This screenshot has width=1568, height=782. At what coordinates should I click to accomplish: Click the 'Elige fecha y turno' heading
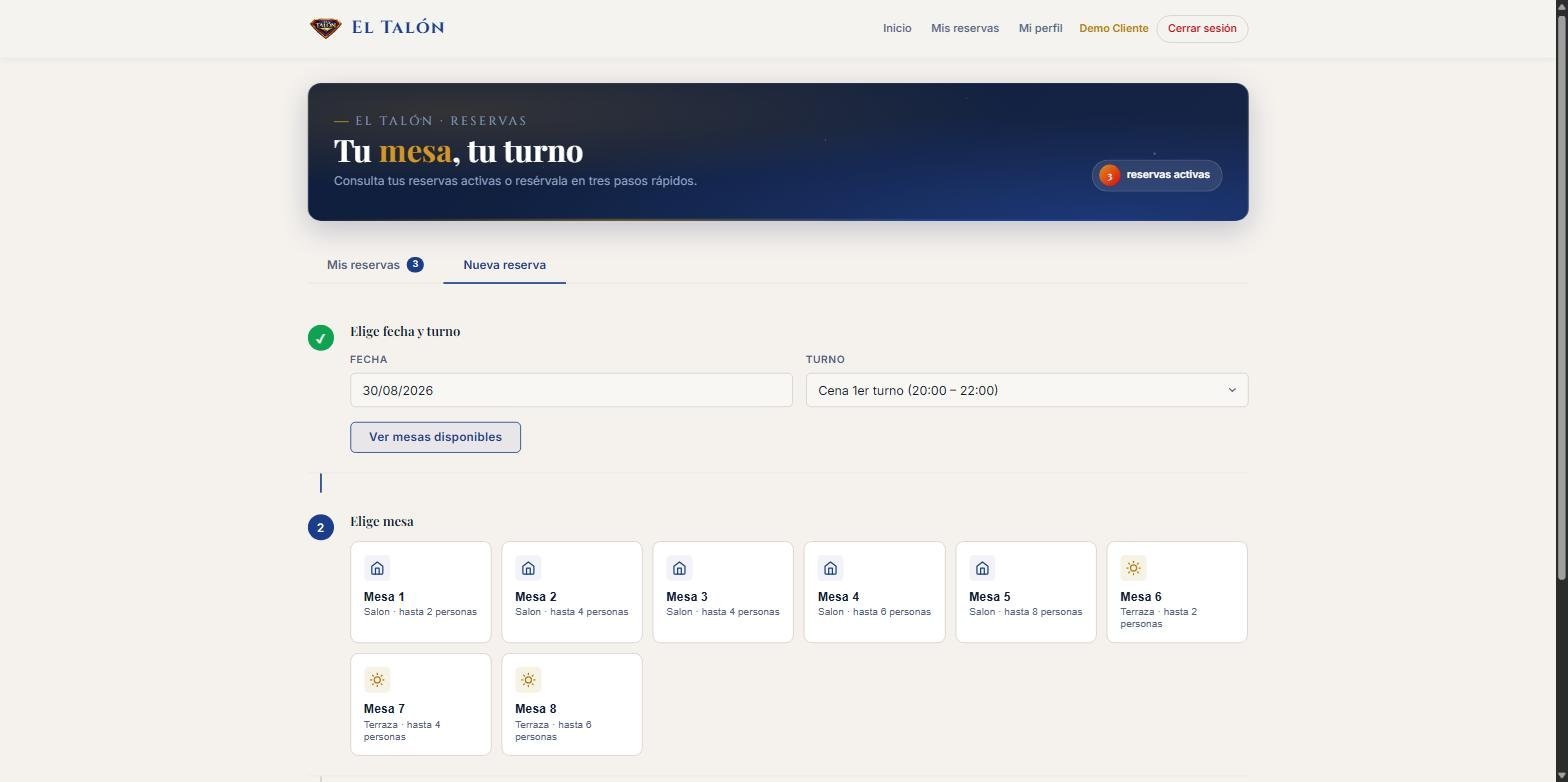[405, 331]
